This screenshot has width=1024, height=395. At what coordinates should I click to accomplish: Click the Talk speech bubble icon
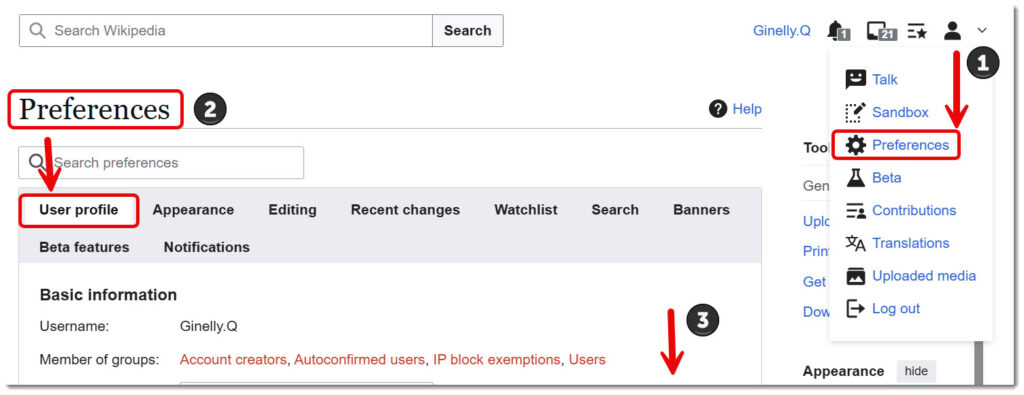click(x=855, y=79)
